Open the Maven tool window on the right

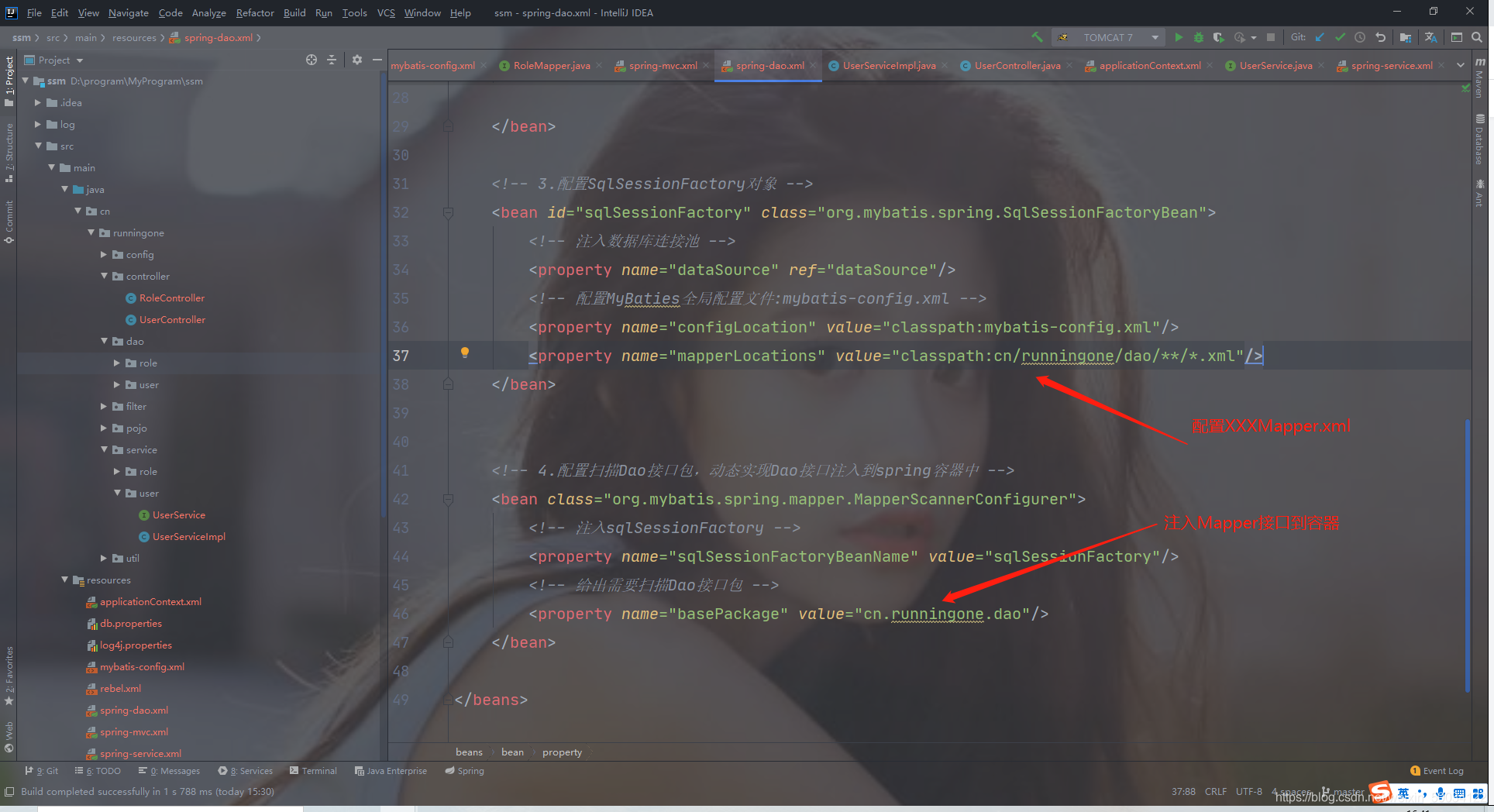(1480, 77)
